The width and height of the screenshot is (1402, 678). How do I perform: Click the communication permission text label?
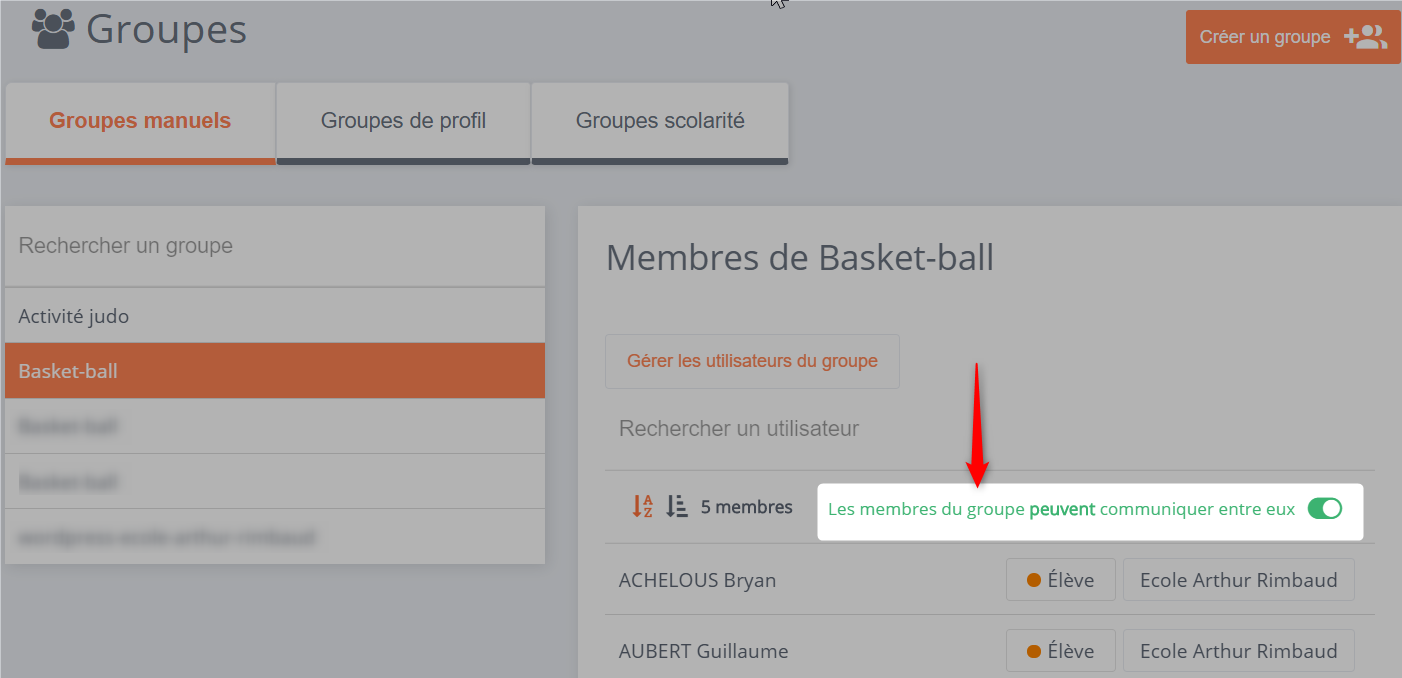pyautogui.click(x=1061, y=509)
